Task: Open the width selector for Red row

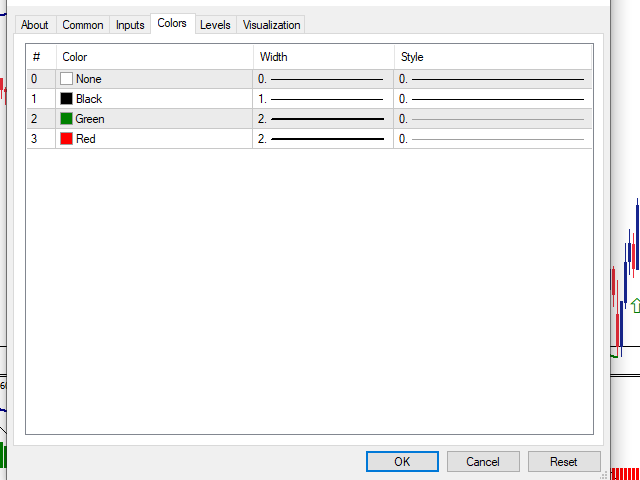Action: coord(323,139)
